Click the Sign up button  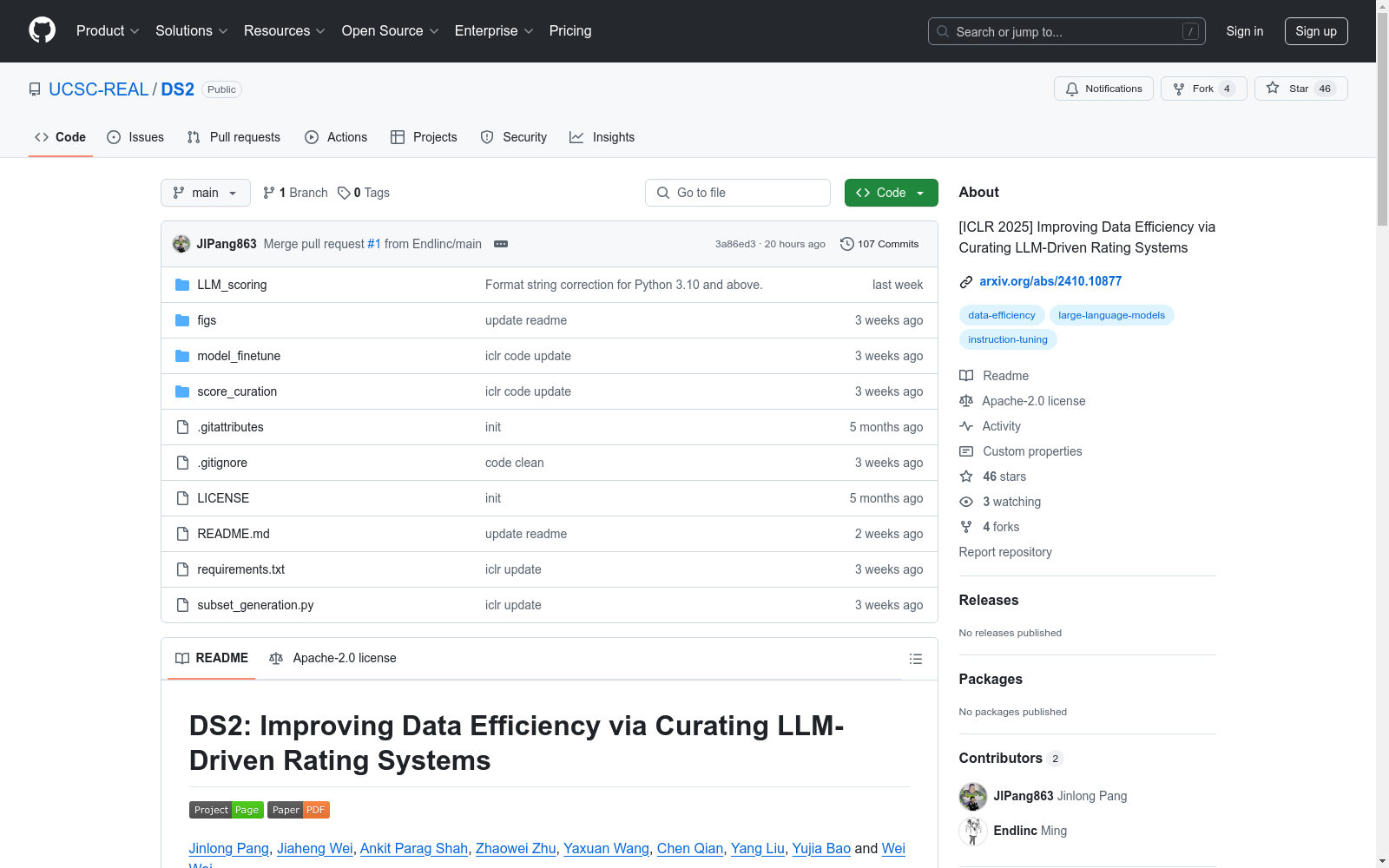click(1316, 31)
